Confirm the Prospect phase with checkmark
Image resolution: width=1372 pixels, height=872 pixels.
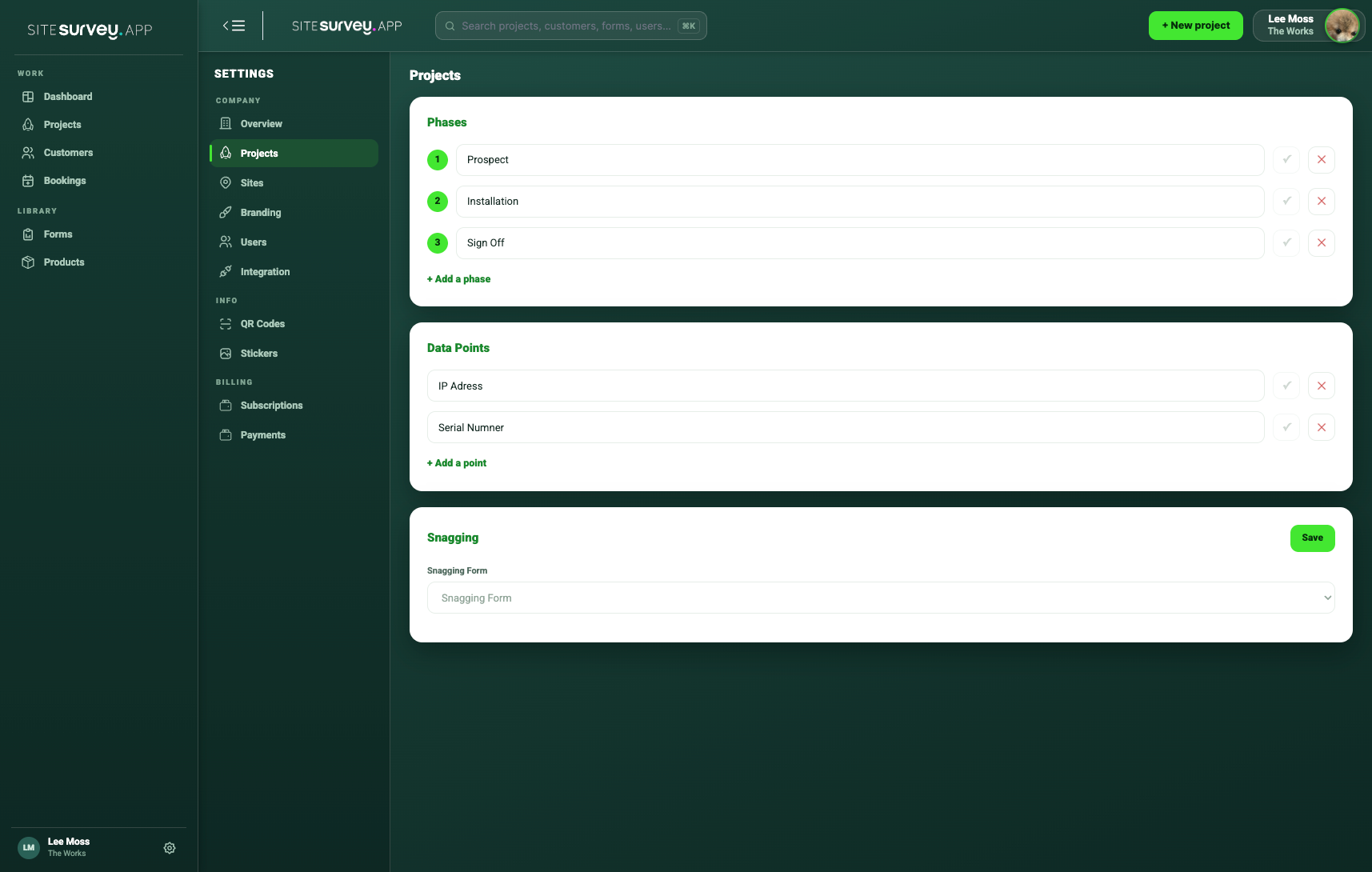tap(1286, 160)
